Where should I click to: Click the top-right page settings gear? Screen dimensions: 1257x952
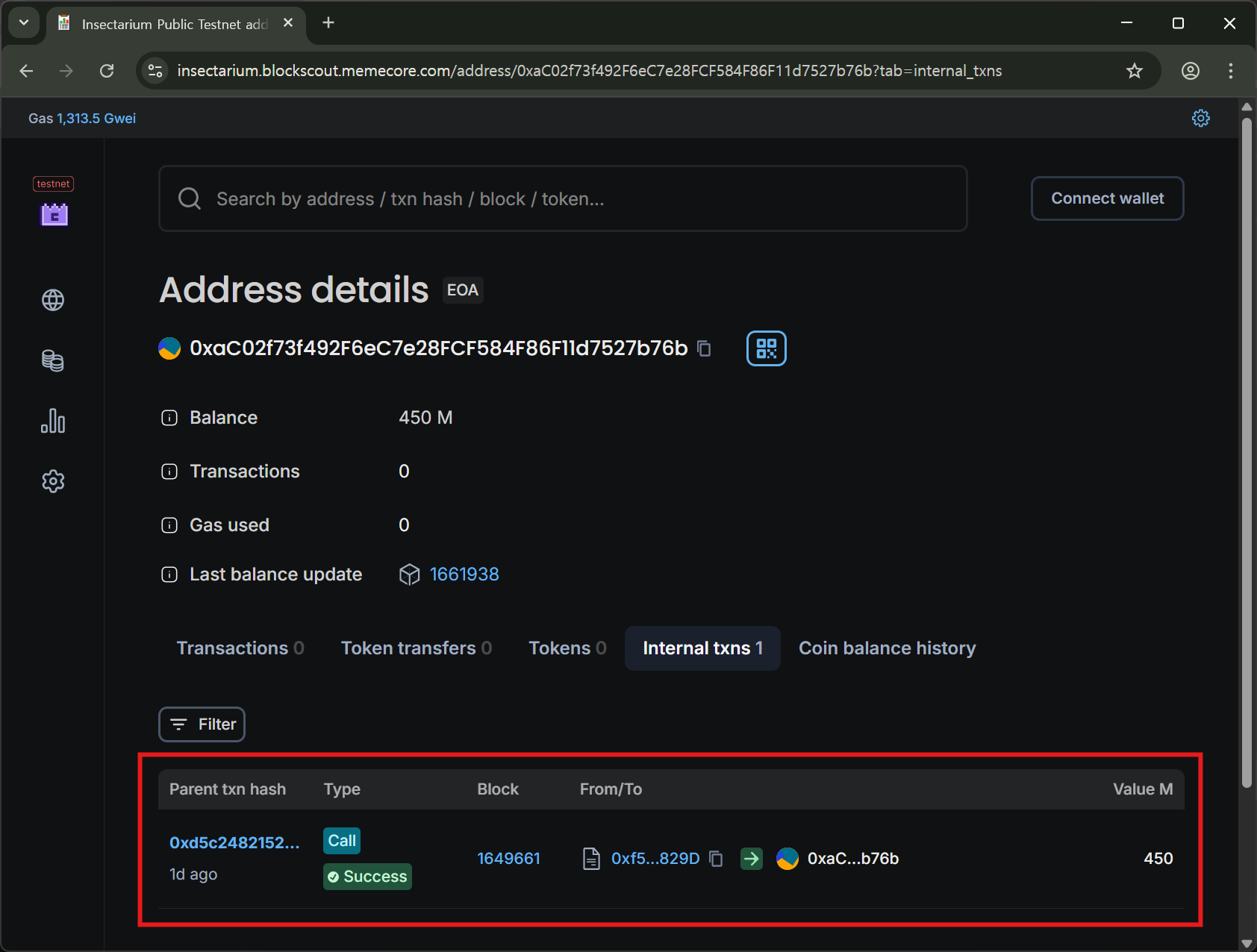click(1200, 119)
